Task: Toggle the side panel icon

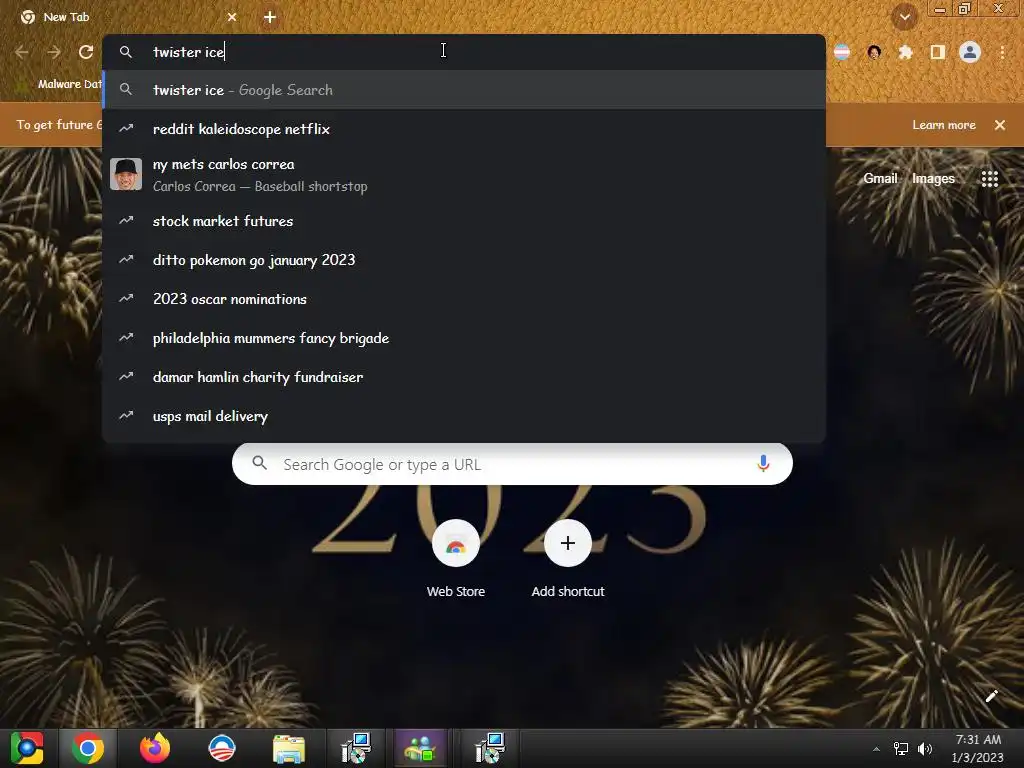Action: coord(938,52)
